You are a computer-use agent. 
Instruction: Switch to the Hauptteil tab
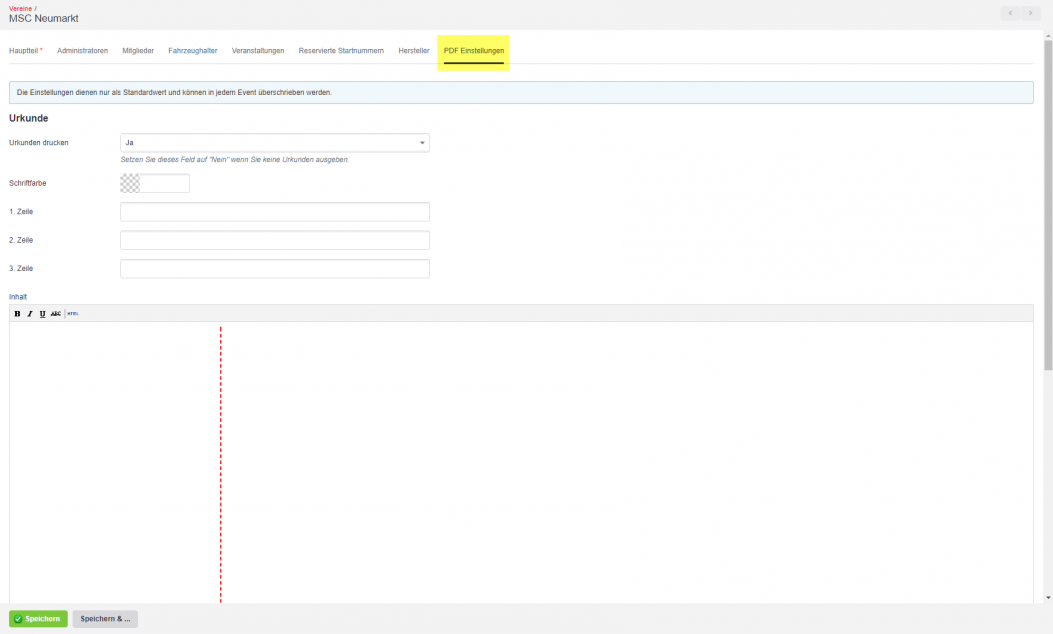click(x=26, y=51)
